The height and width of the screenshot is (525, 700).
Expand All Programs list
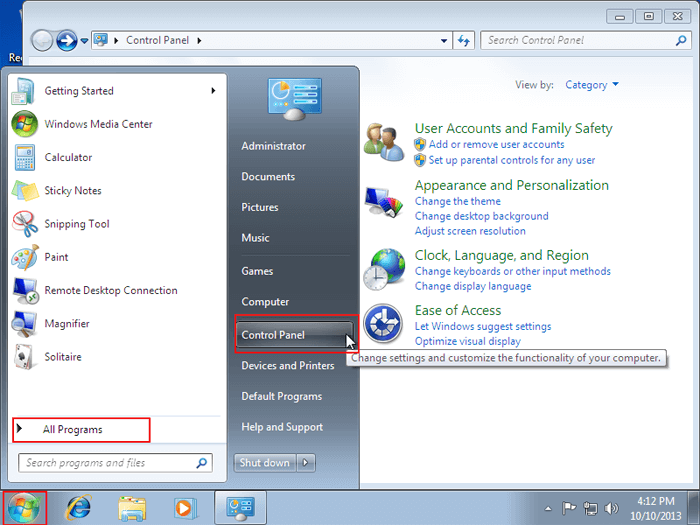coord(81,429)
